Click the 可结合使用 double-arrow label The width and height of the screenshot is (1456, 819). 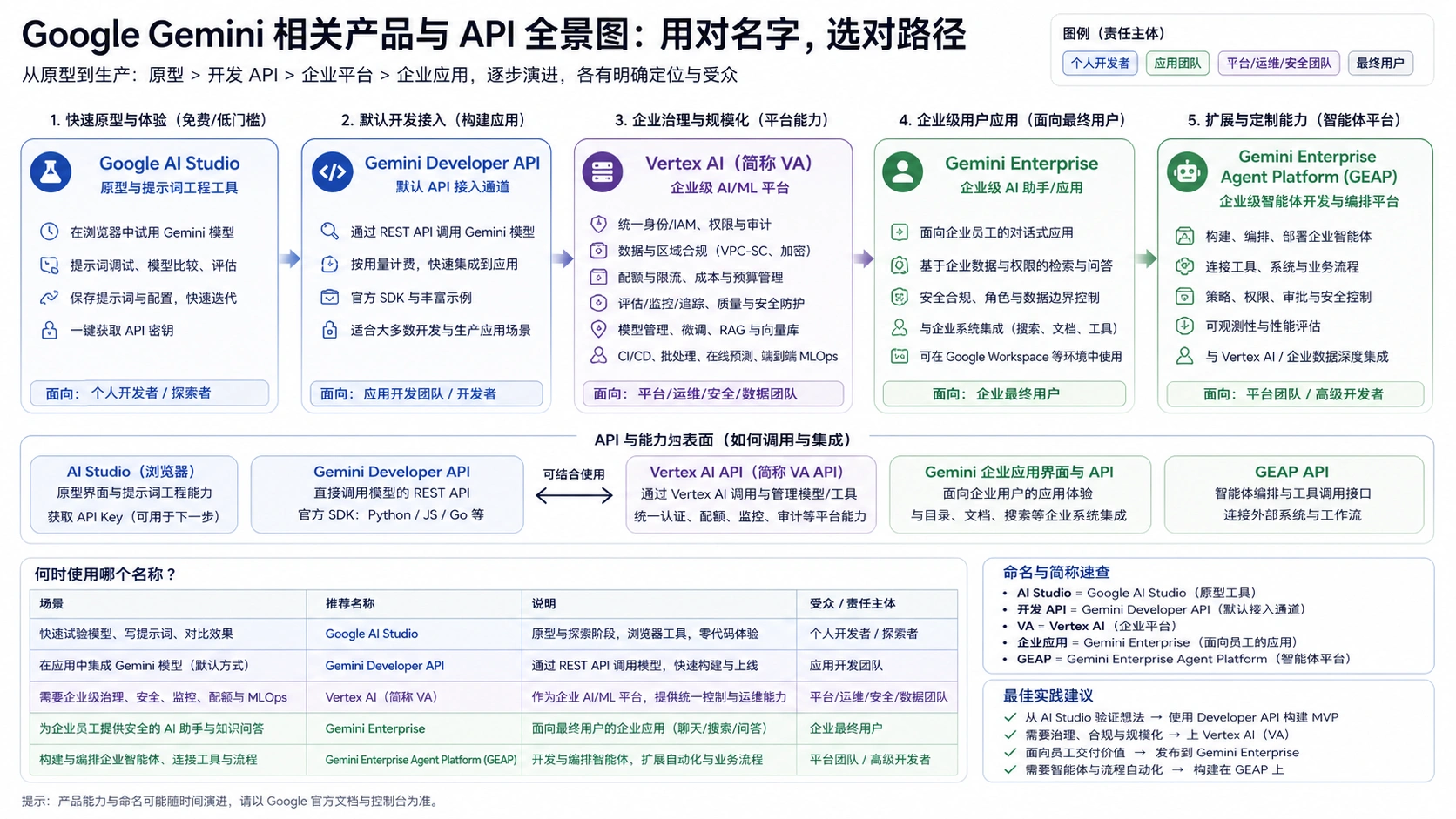click(x=574, y=474)
